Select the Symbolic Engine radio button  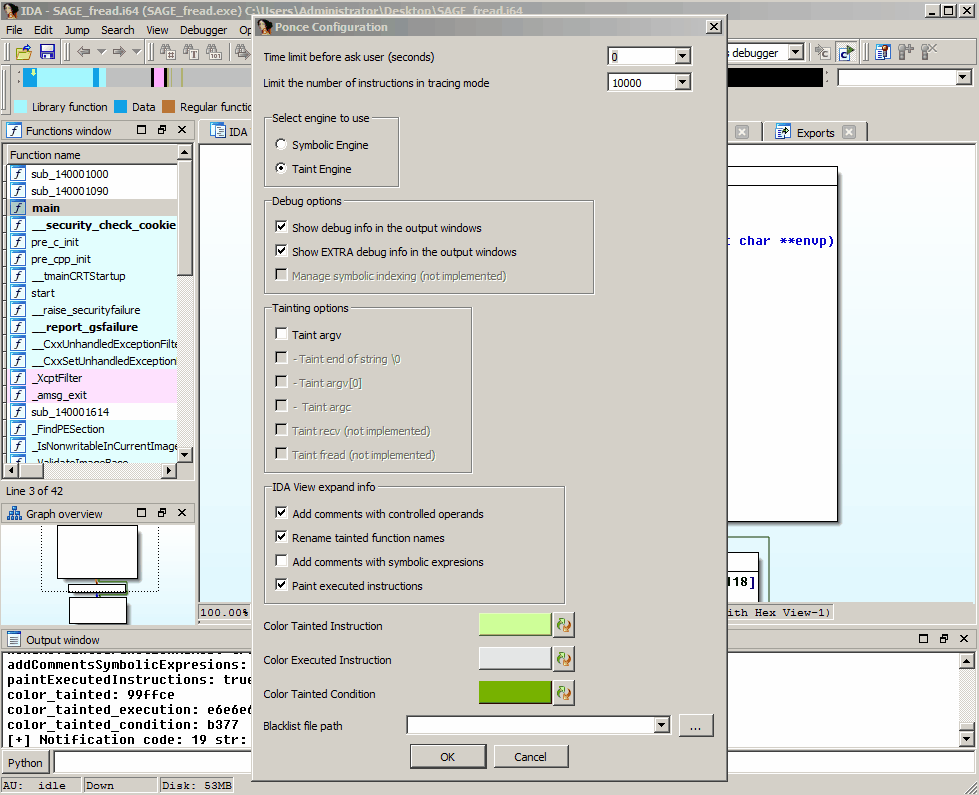pos(281,144)
